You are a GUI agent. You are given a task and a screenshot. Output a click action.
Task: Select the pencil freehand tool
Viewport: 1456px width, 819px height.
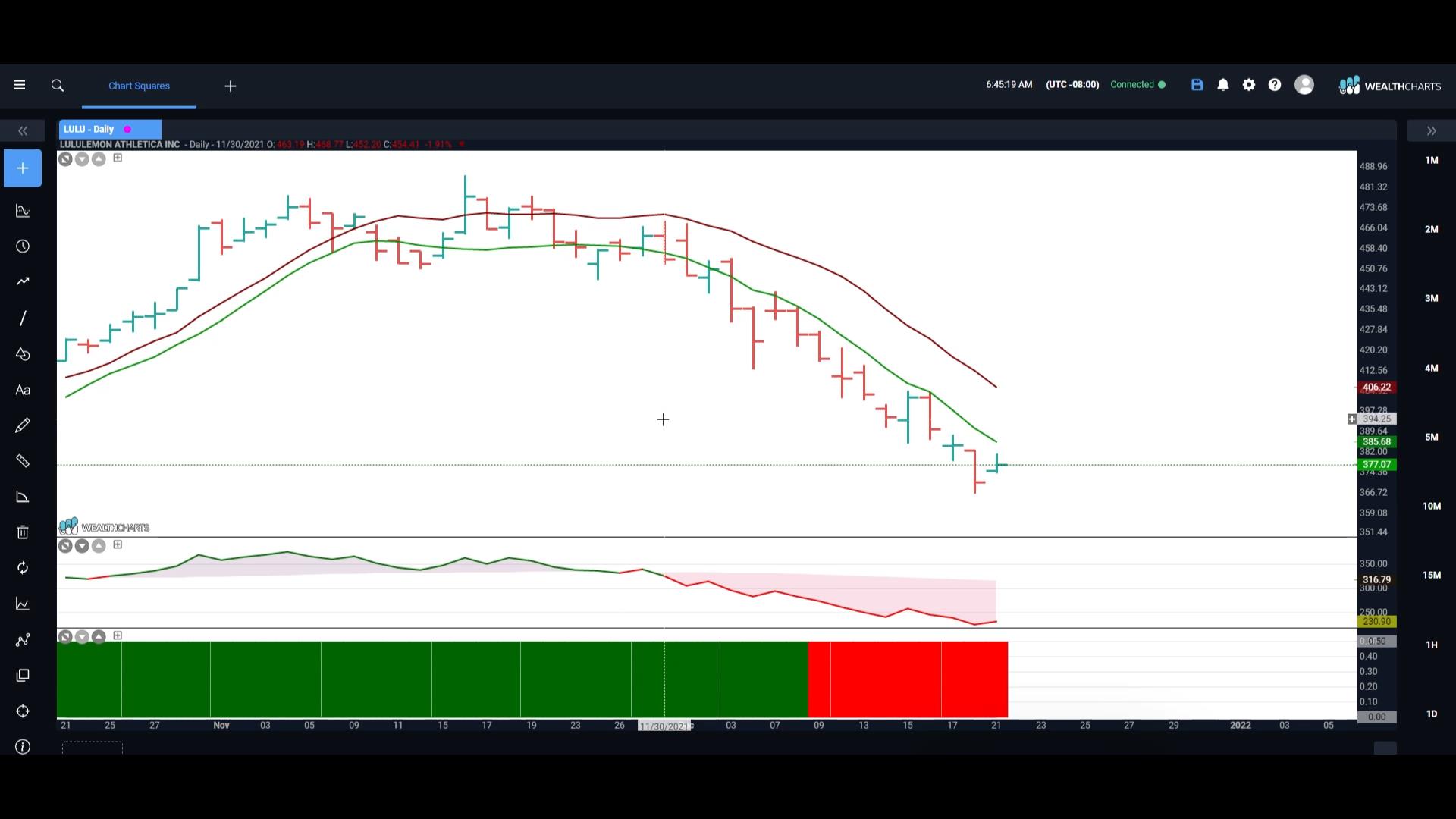(x=23, y=425)
